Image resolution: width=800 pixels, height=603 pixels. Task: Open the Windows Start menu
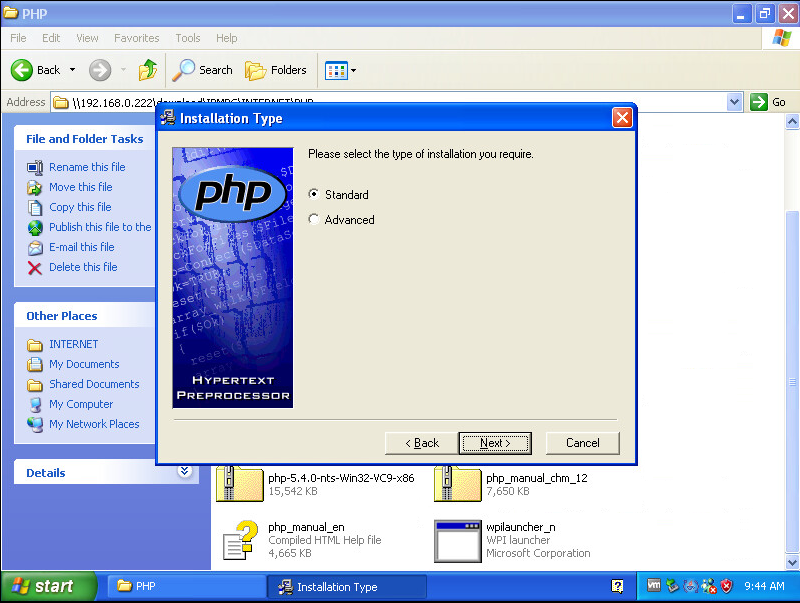point(49,586)
